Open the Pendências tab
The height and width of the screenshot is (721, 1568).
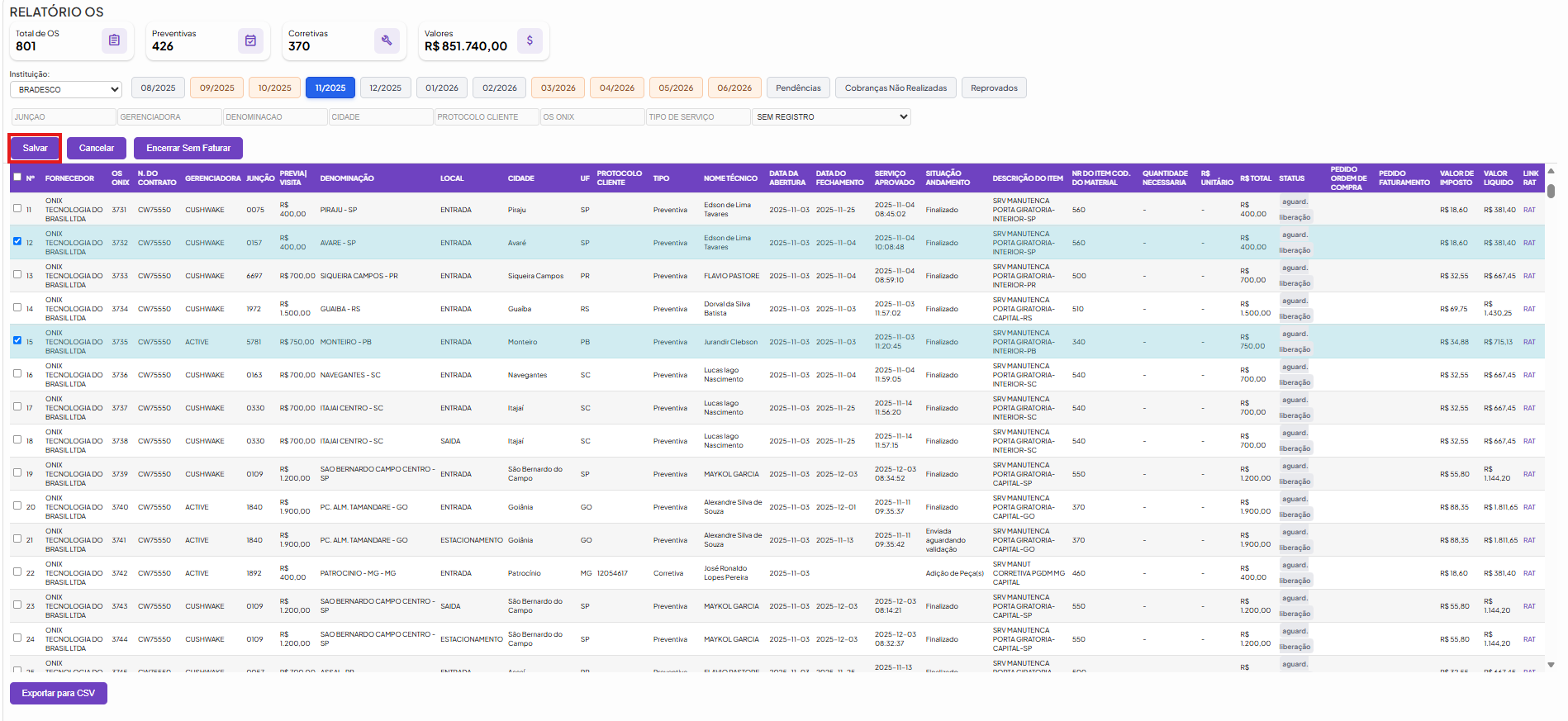[798, 88]
